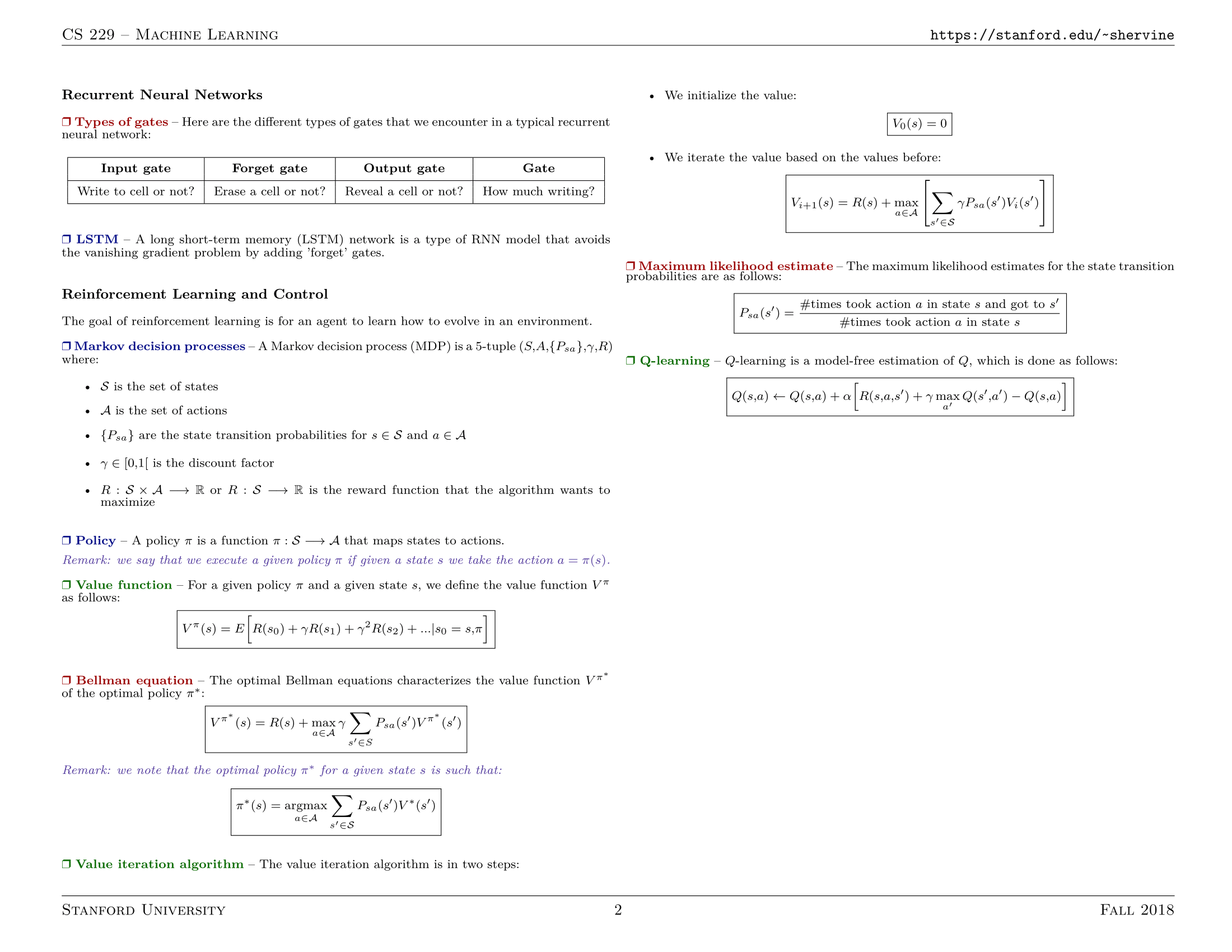Click the 'Write to cell or not?' cell
This screenshot has width=1232, height=952.
[136, 192]
